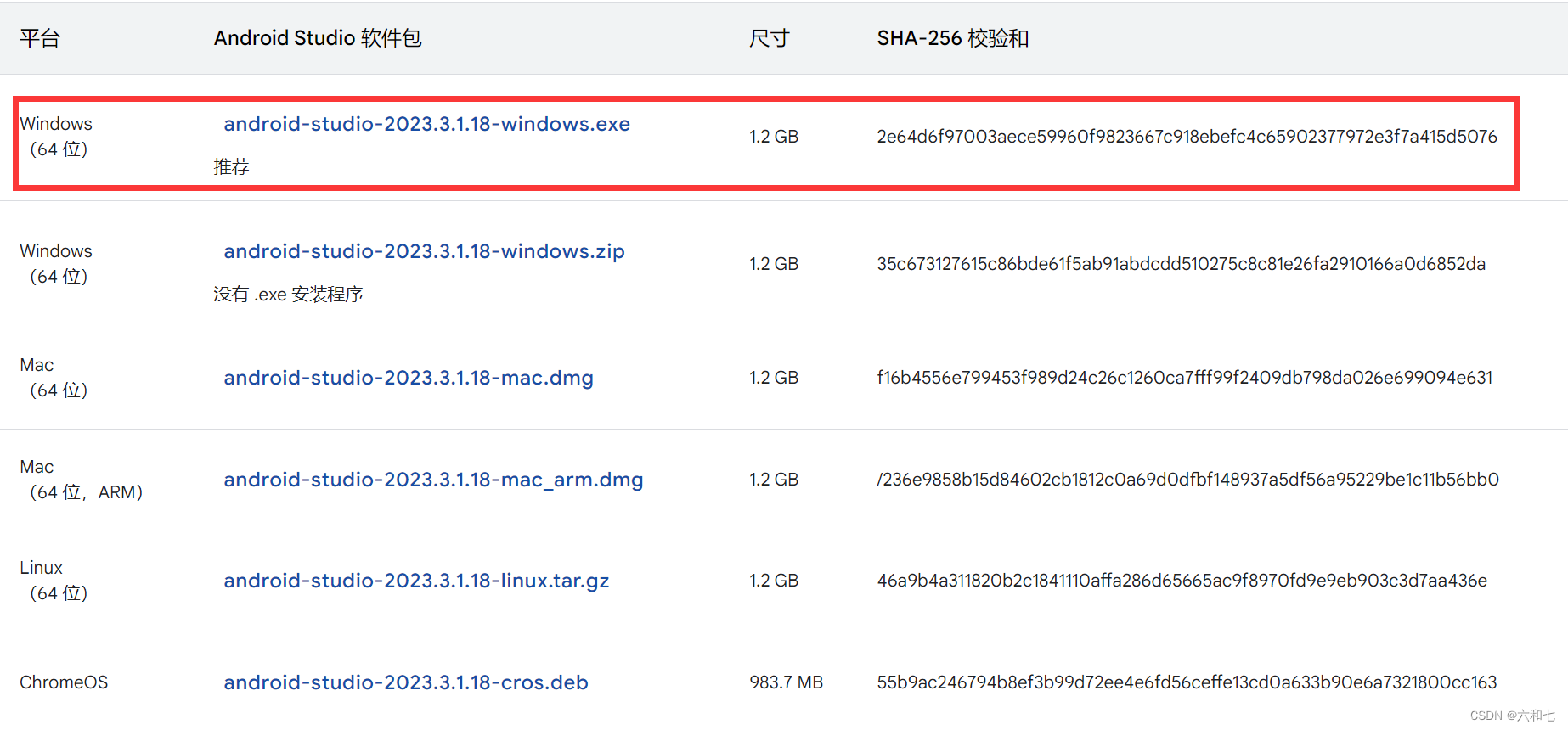The image size is (1568, 730).
Task: Select checksum starting with /236e9858b15d
Action: [1187, 480]
